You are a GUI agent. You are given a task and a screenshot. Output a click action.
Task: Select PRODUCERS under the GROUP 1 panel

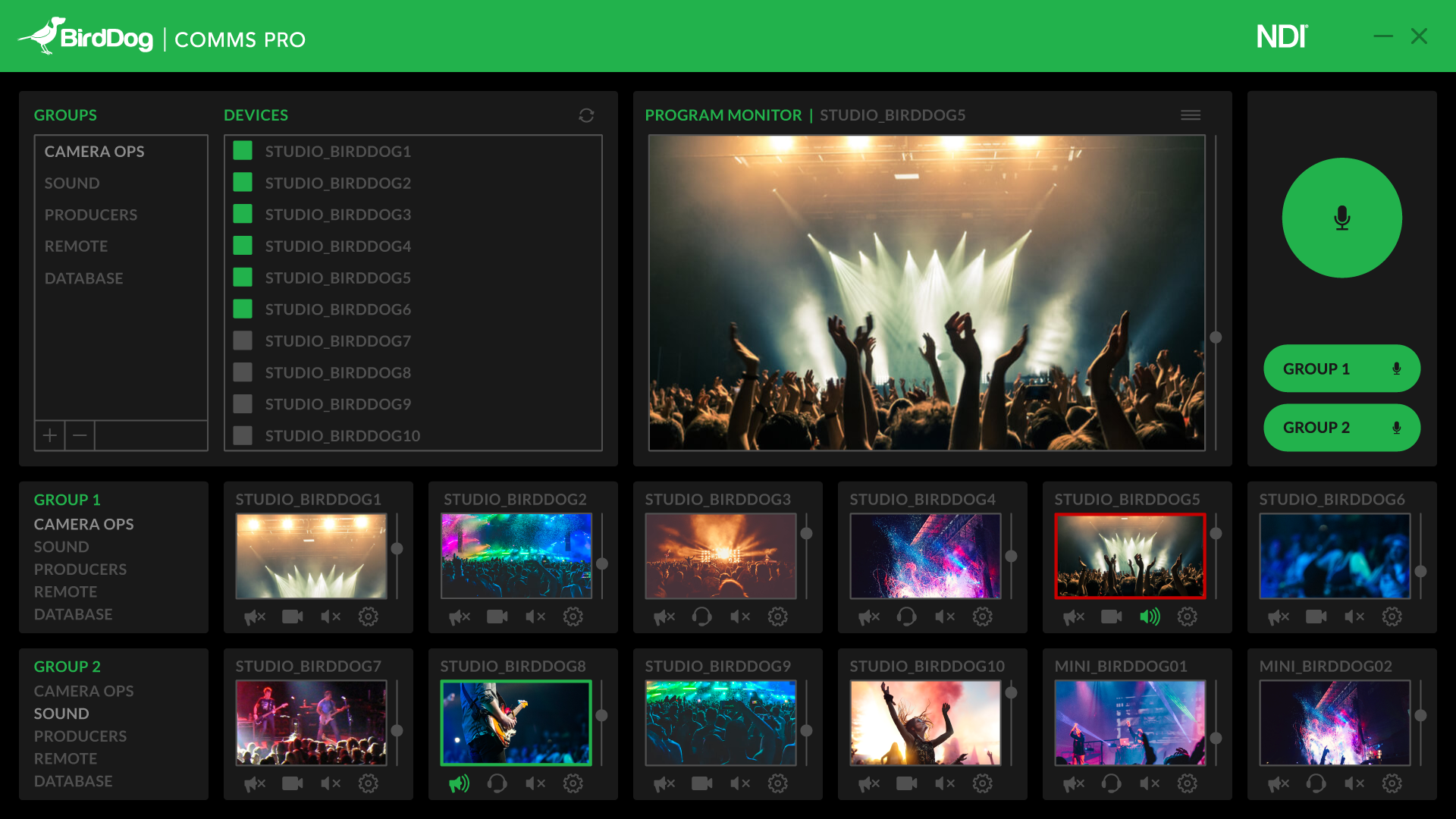click(x=80, y=569)
